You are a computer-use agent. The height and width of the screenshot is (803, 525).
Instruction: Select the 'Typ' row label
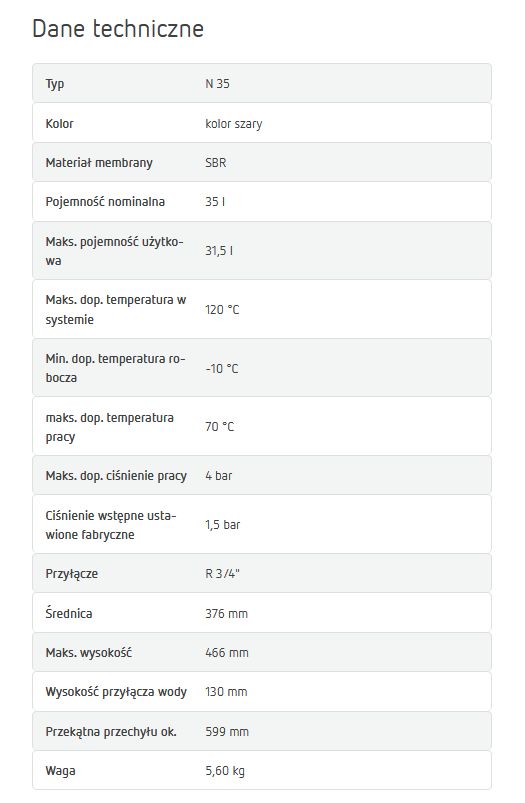tap(55, 84)
